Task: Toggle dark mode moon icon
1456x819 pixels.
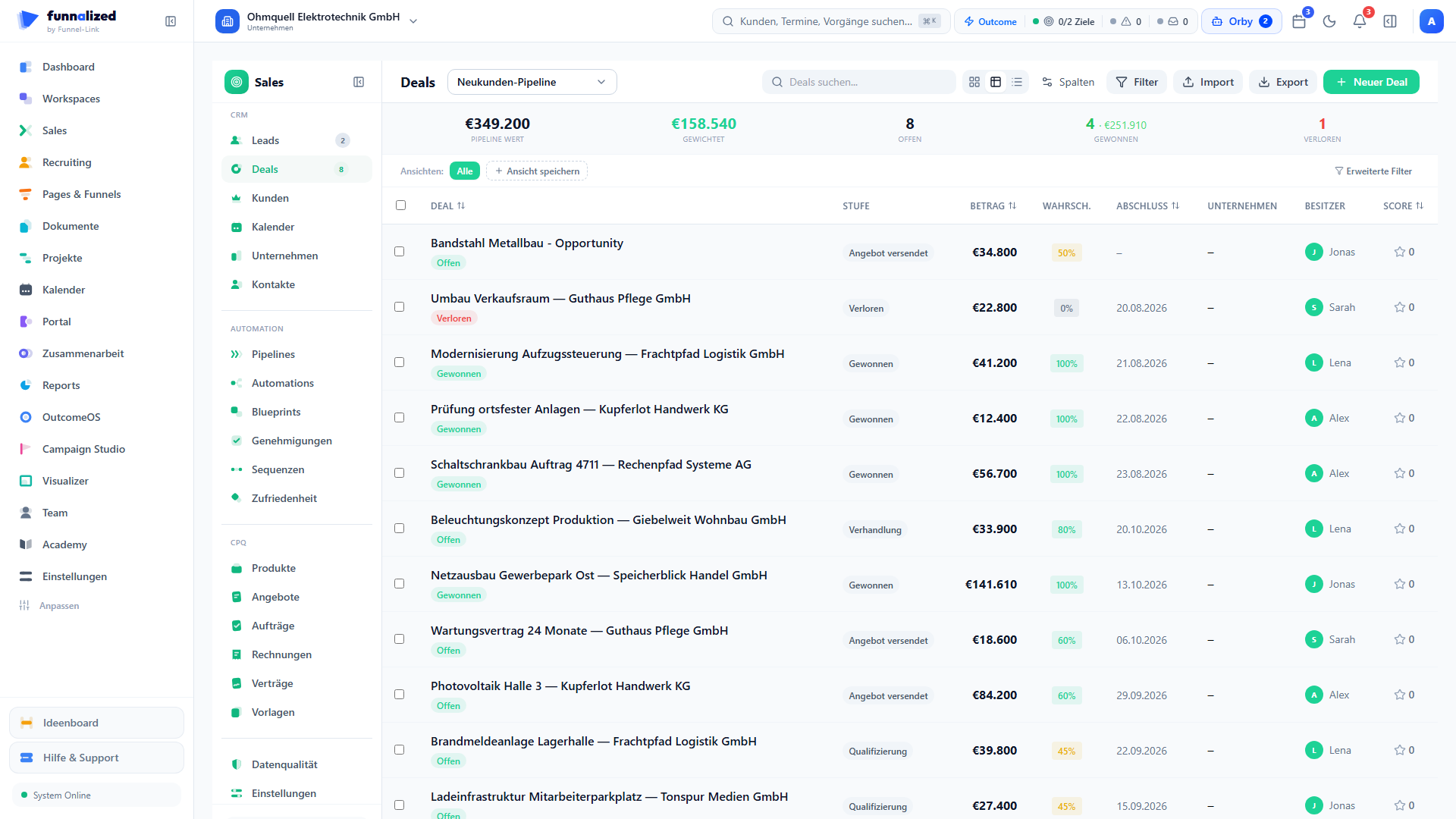Action: click(x=1329, y=21)
